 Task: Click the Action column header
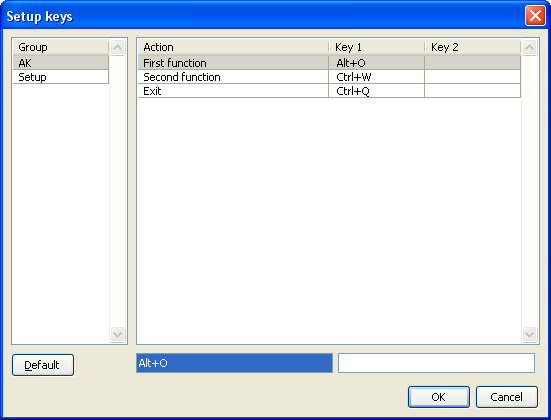[x=233, y=47]
